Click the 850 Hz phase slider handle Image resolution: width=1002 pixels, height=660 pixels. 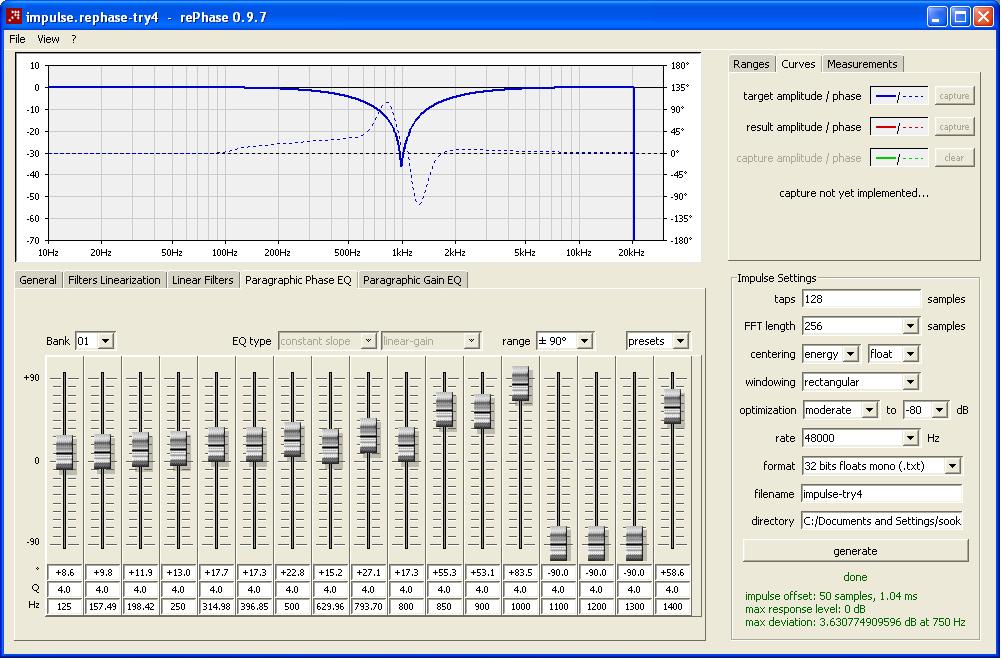click(444, 410)
